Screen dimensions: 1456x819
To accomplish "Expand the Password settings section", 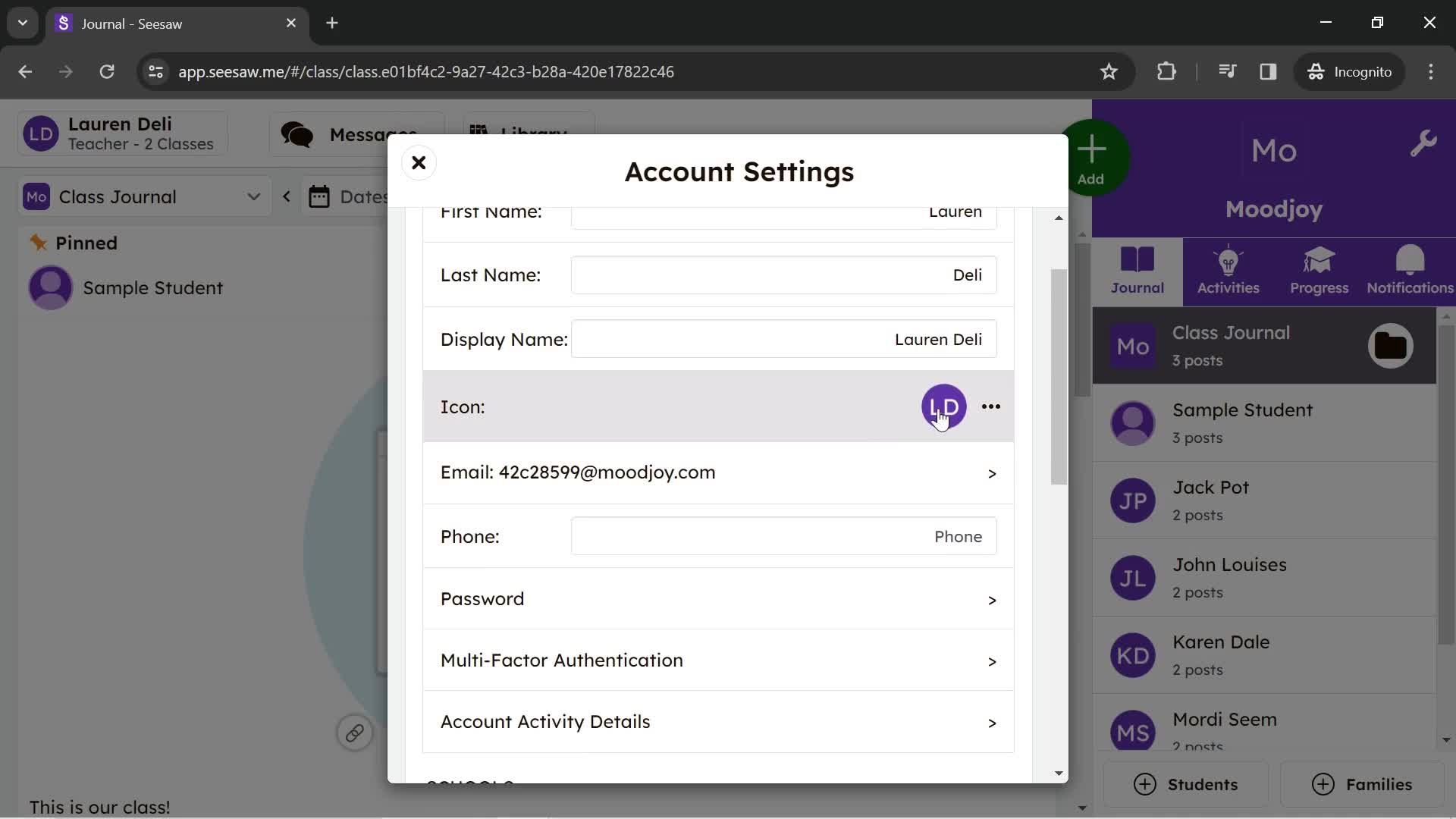I will tap(719, 598).
